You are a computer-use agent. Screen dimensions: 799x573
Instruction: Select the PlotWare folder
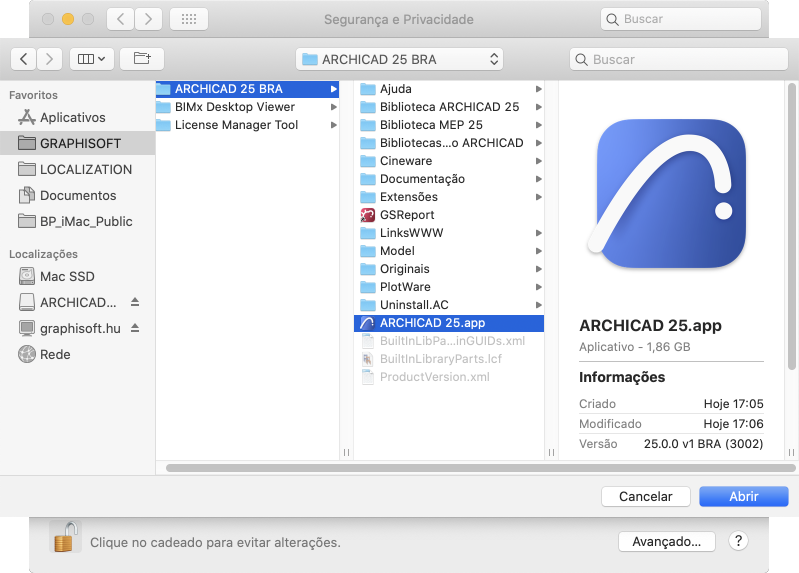click(448, 287)
